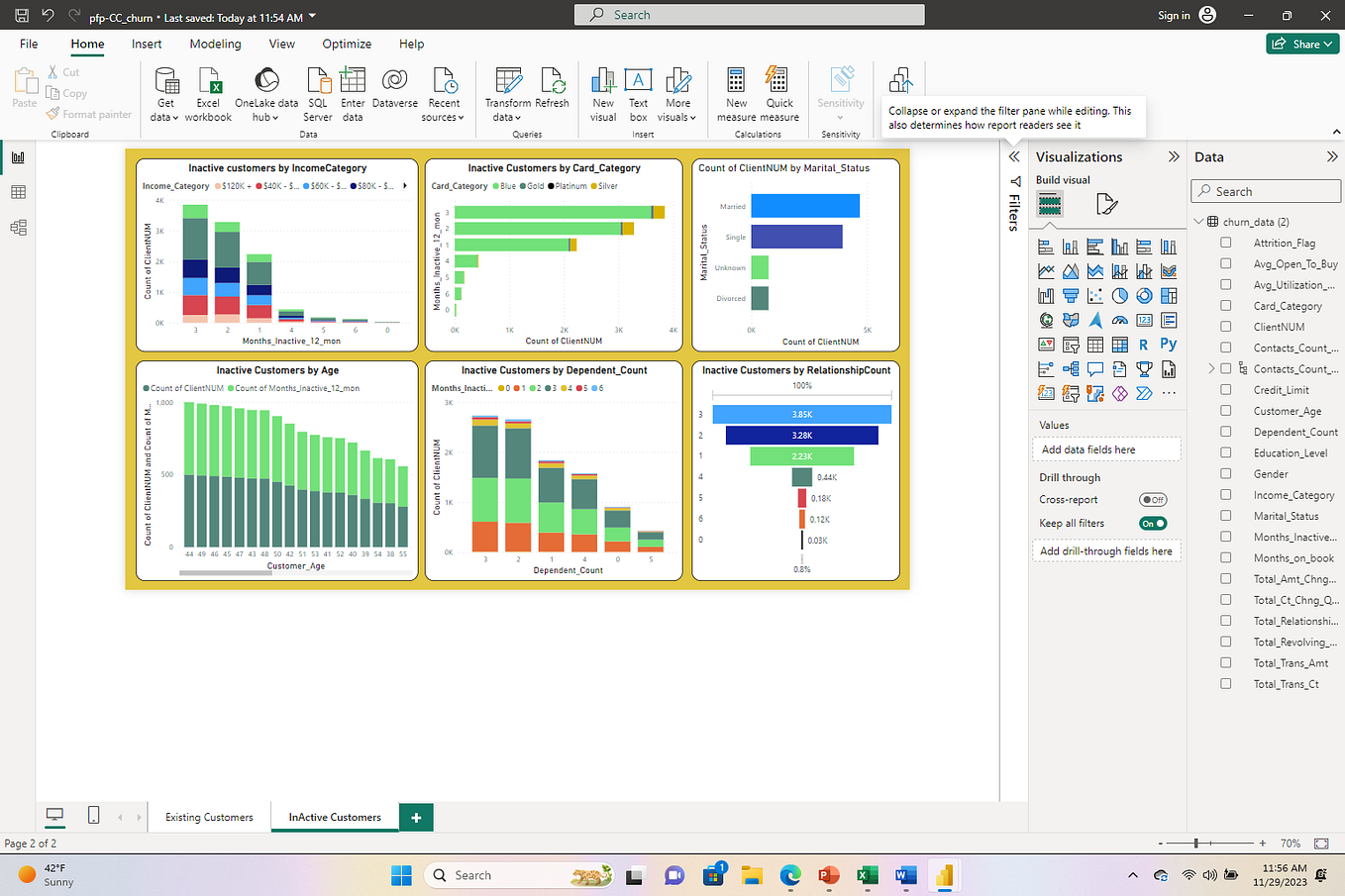Turn off the Keep all filters toggle
The height and width of the screenshot is (896, 1345).
coord(1155,523)
